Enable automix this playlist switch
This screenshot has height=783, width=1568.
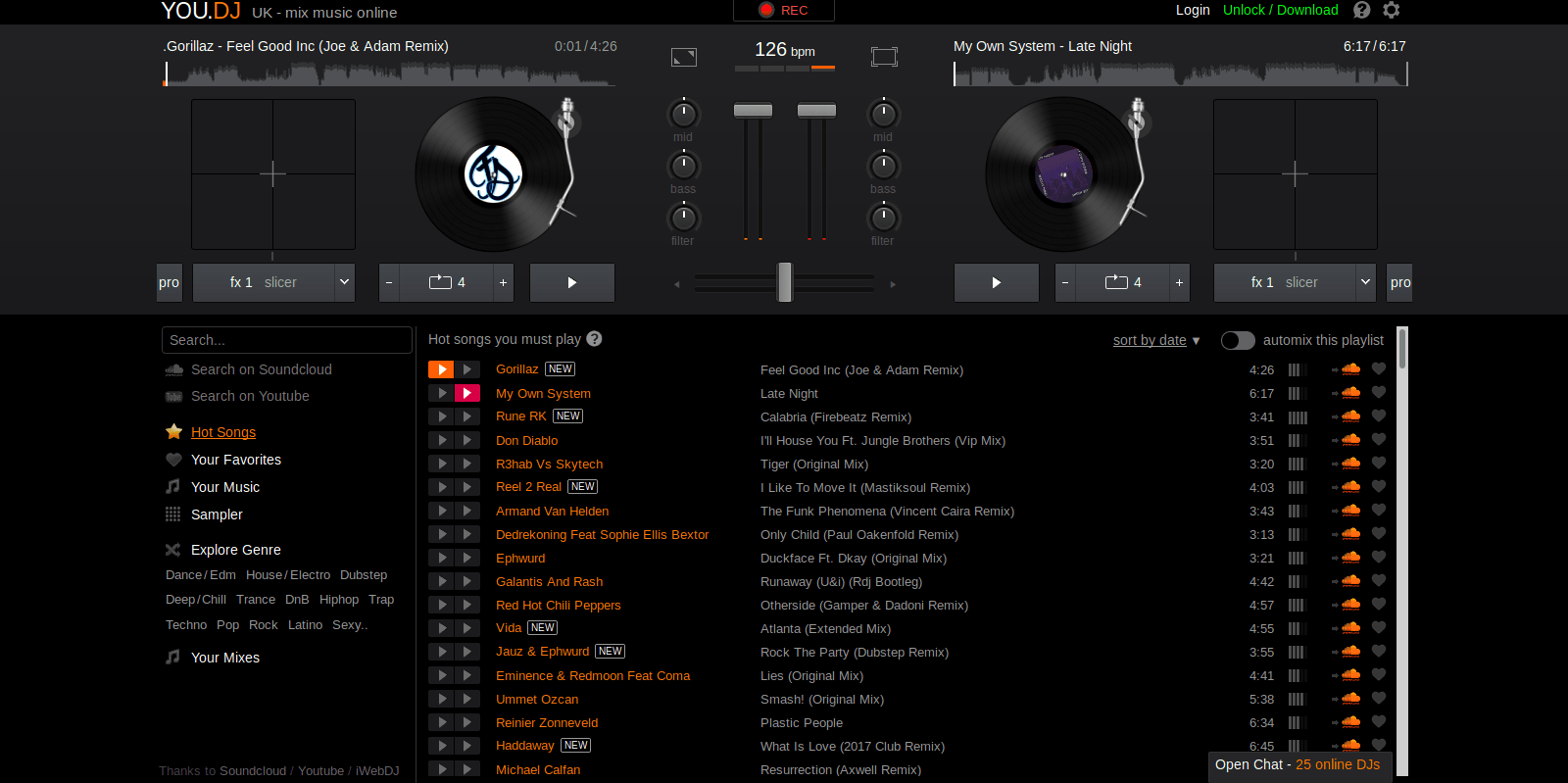[x=1238, y=340]
